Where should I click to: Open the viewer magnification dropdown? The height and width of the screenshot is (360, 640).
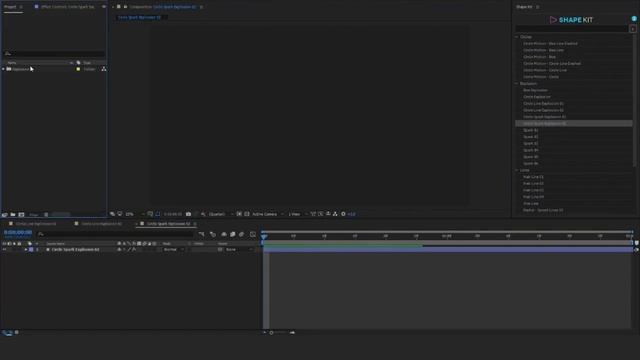[134, 214]
